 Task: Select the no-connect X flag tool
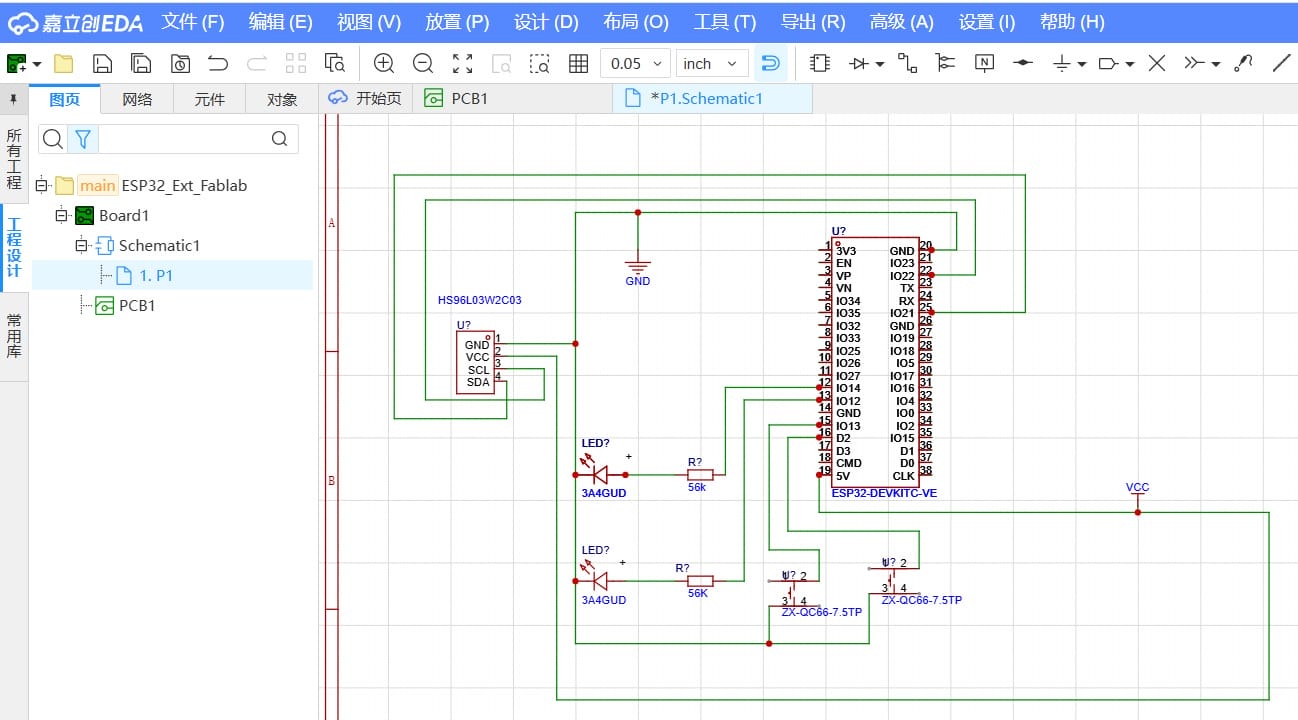(x=1157, y=64)
